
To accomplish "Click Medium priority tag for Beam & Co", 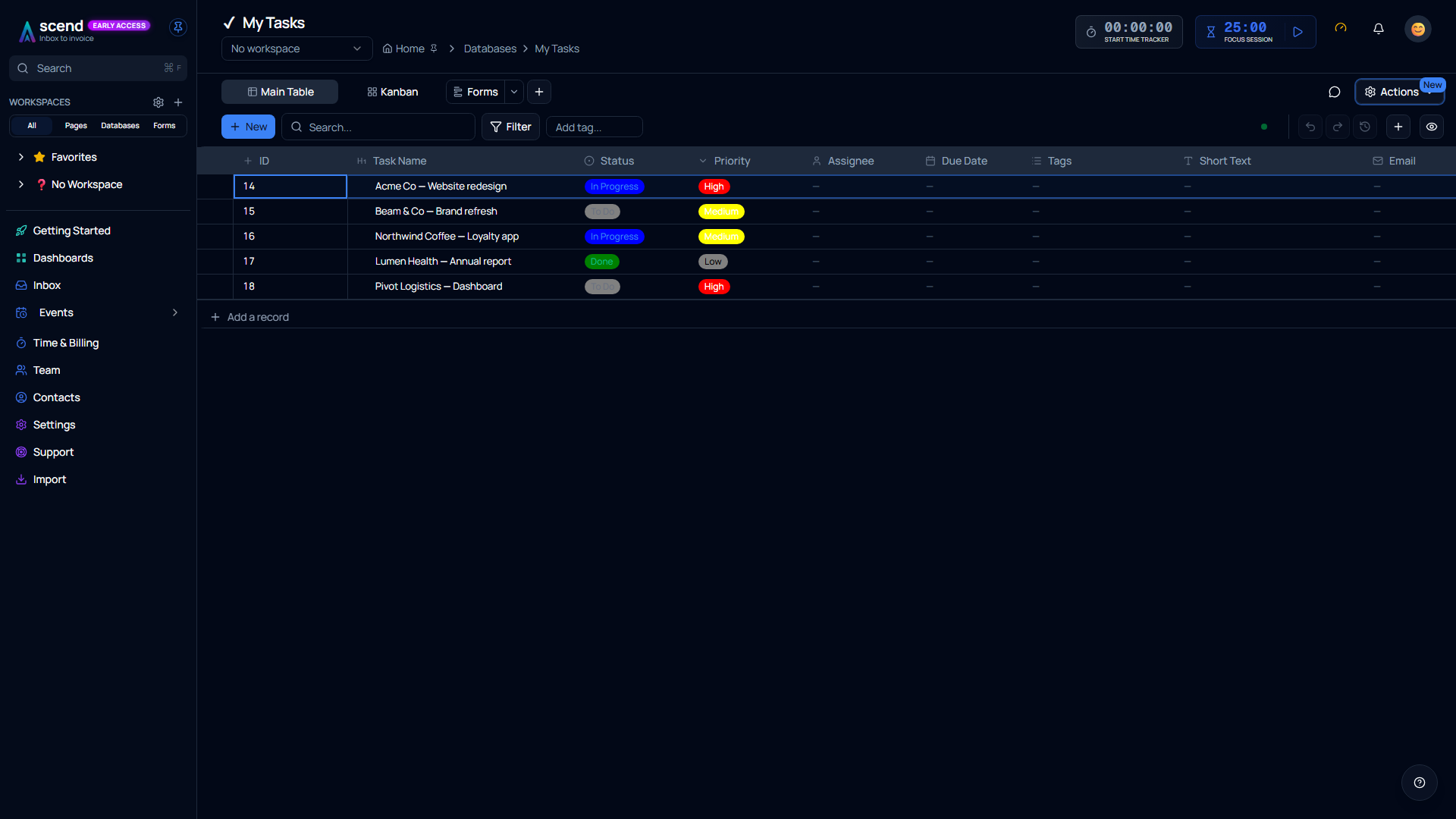I will 721,212.
